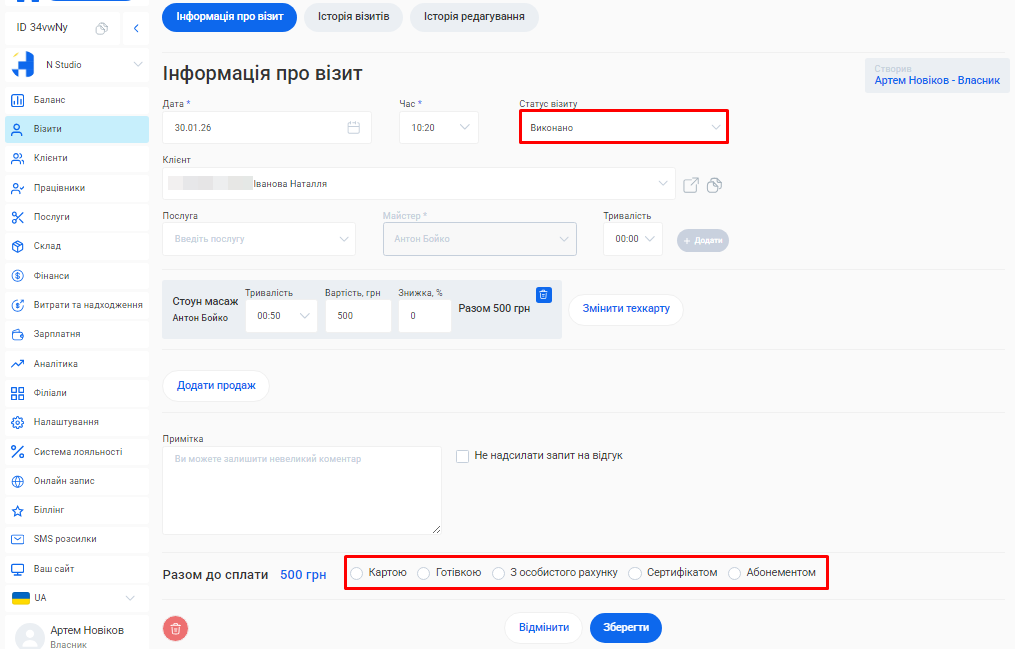Click the blue trash icon on service row
This screenshot has width=1015, height=649.
[543, 294]
